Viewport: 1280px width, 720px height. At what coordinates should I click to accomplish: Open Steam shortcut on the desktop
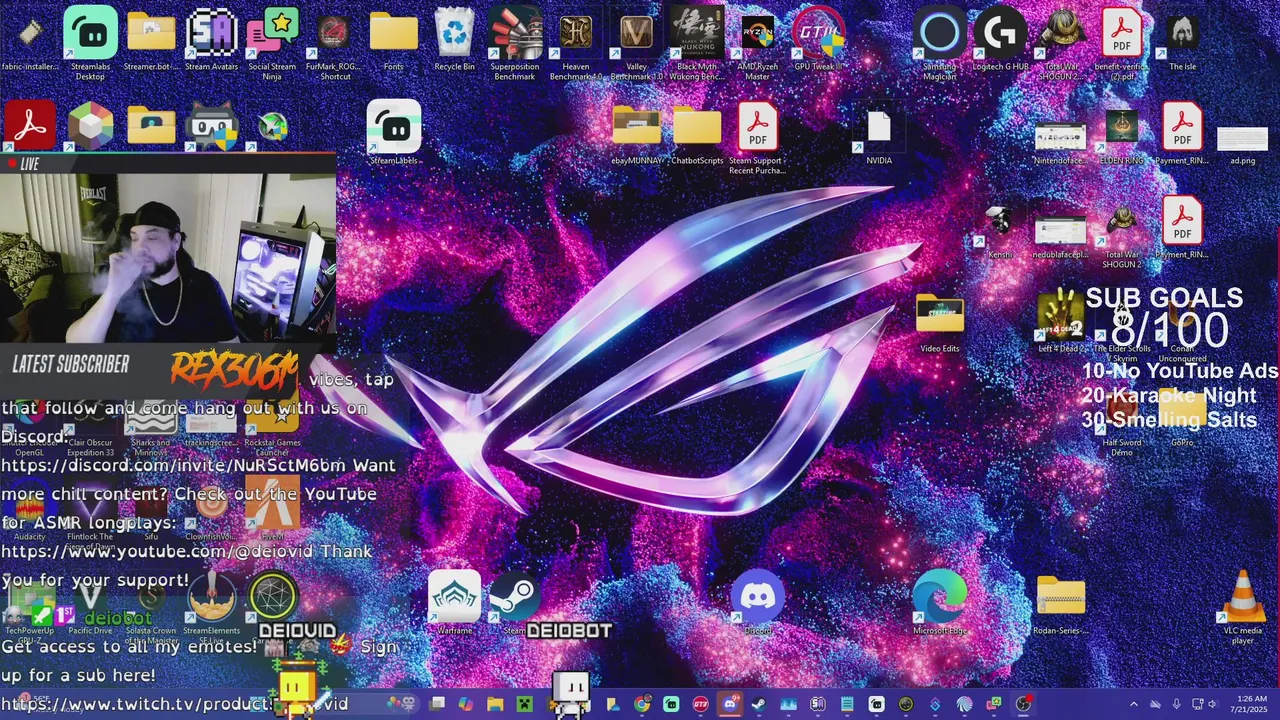pyautogui.click(x=514, y=602)
